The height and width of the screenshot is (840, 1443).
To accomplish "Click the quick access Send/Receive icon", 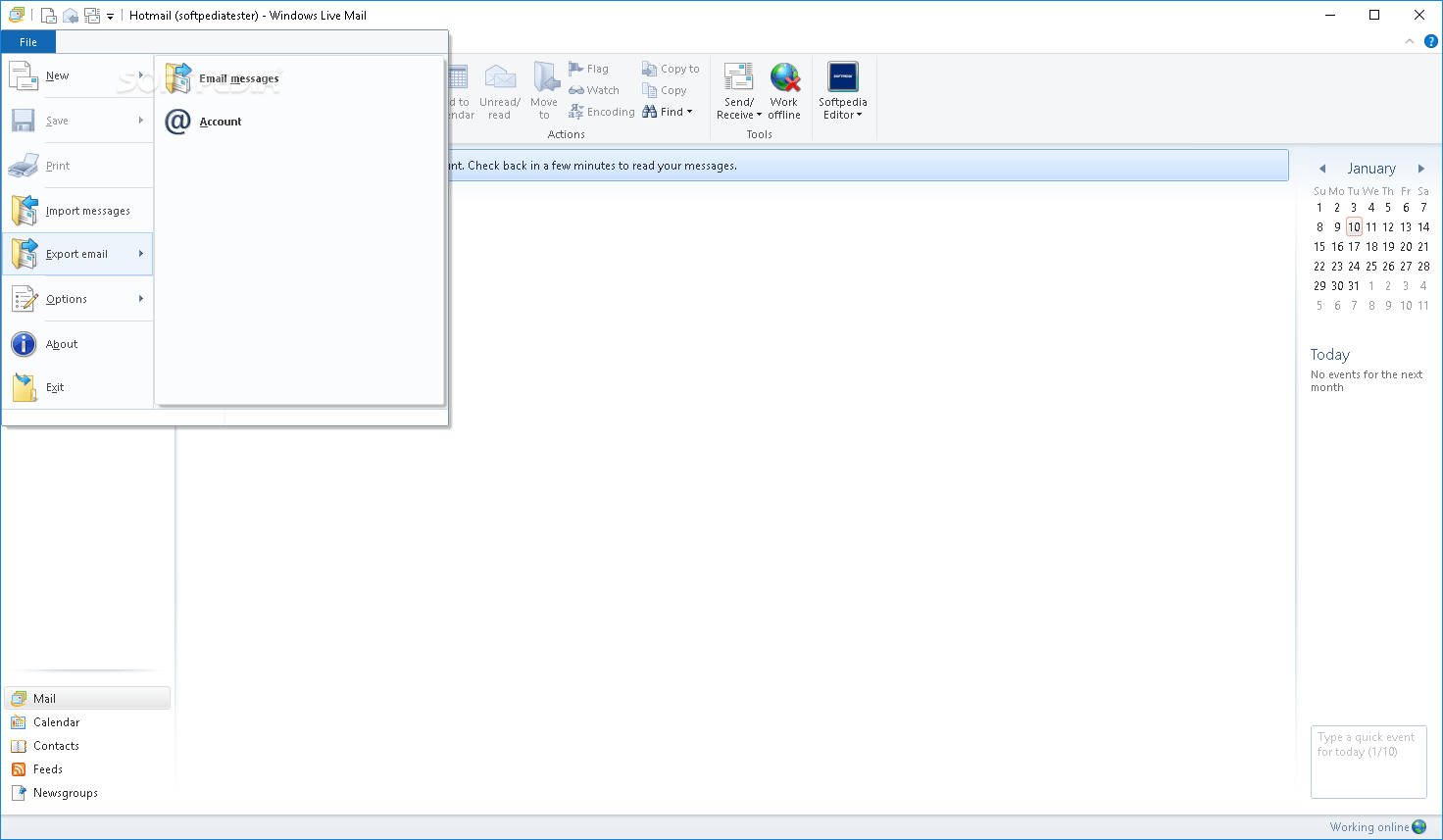I will [x=92, y=16].
